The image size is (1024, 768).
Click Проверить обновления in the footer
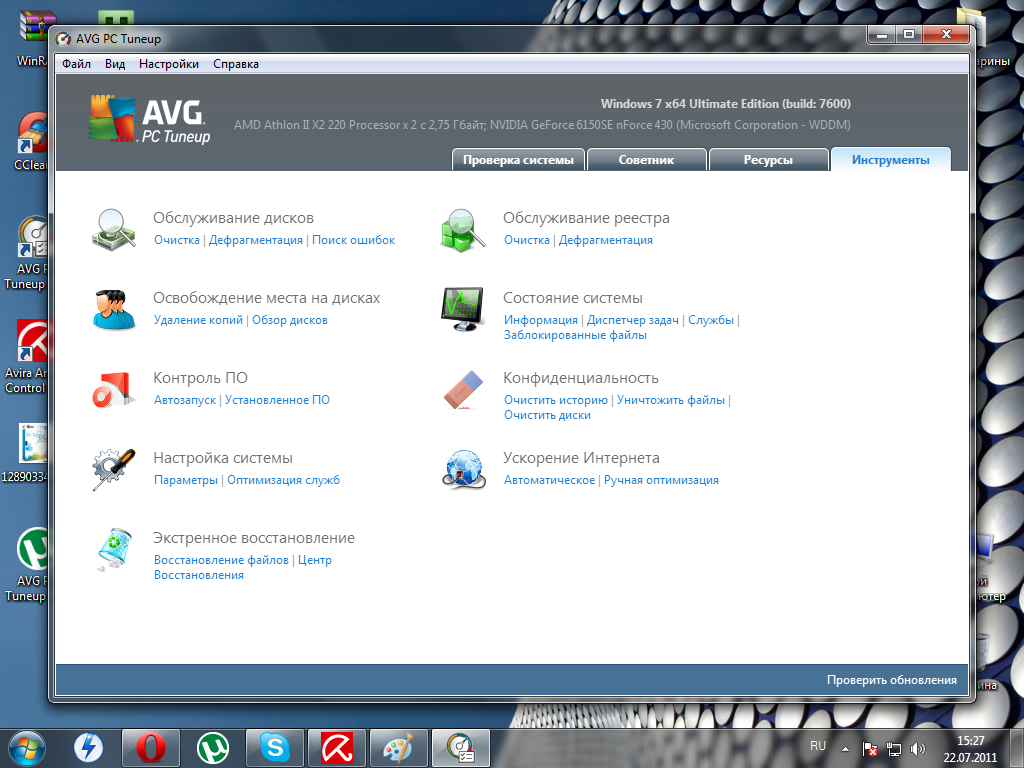click(x=891, y=680)
